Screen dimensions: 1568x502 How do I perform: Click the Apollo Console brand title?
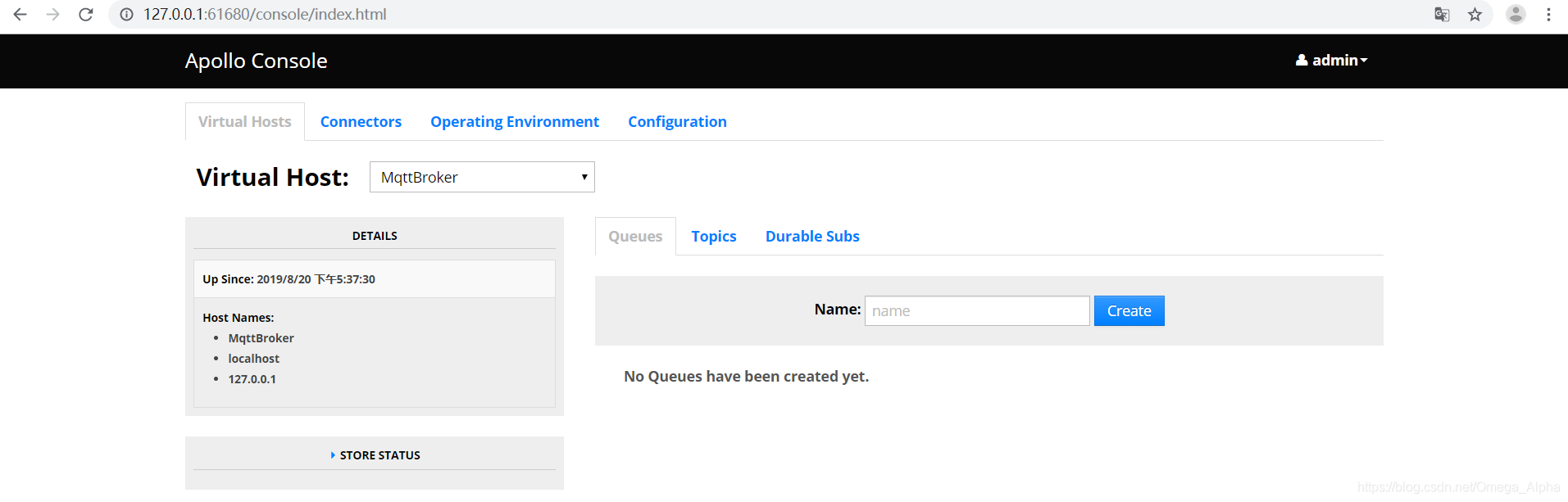click(256, 61)
